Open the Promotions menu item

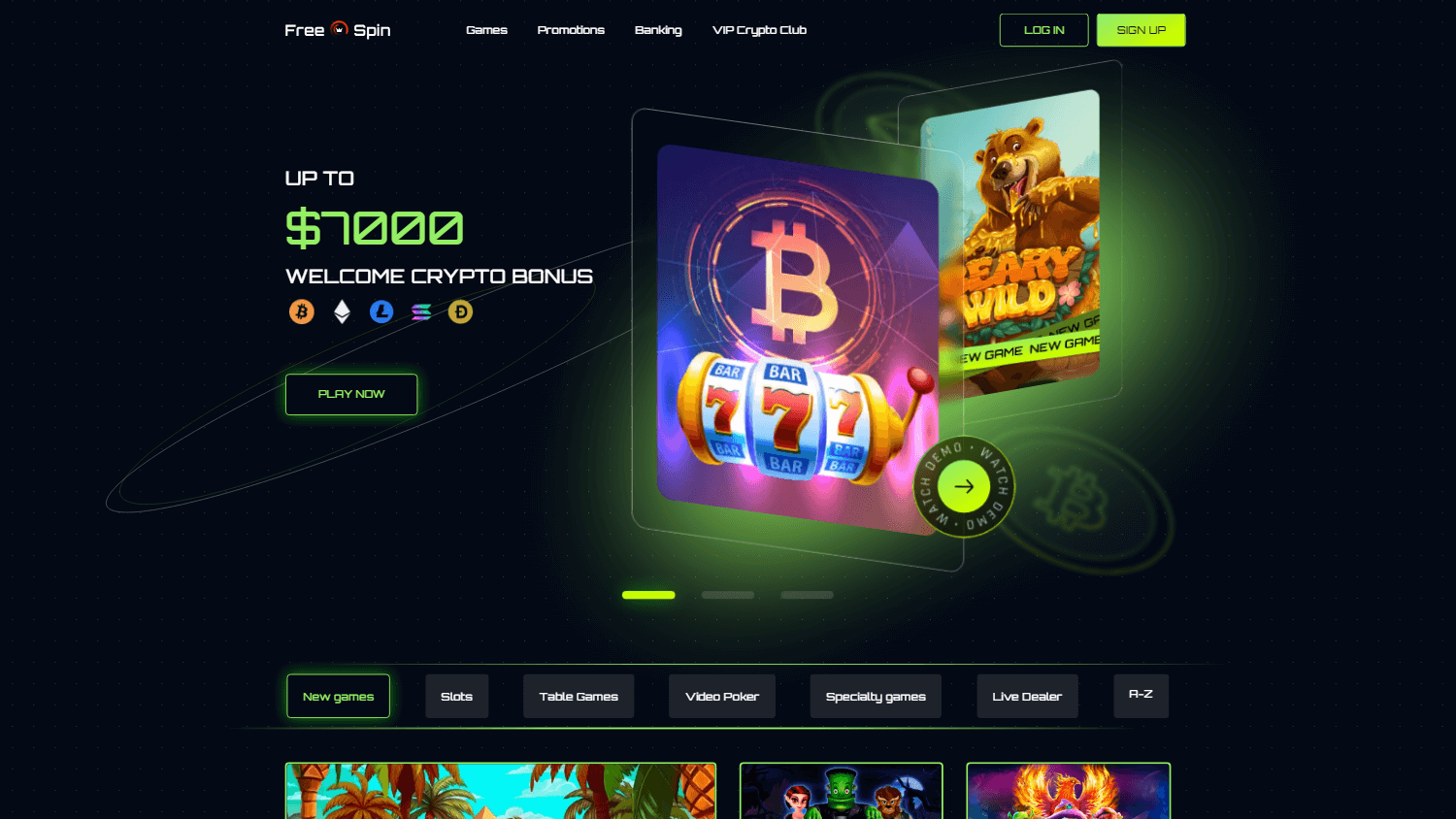pyautogui.click(x=571, y=30)
